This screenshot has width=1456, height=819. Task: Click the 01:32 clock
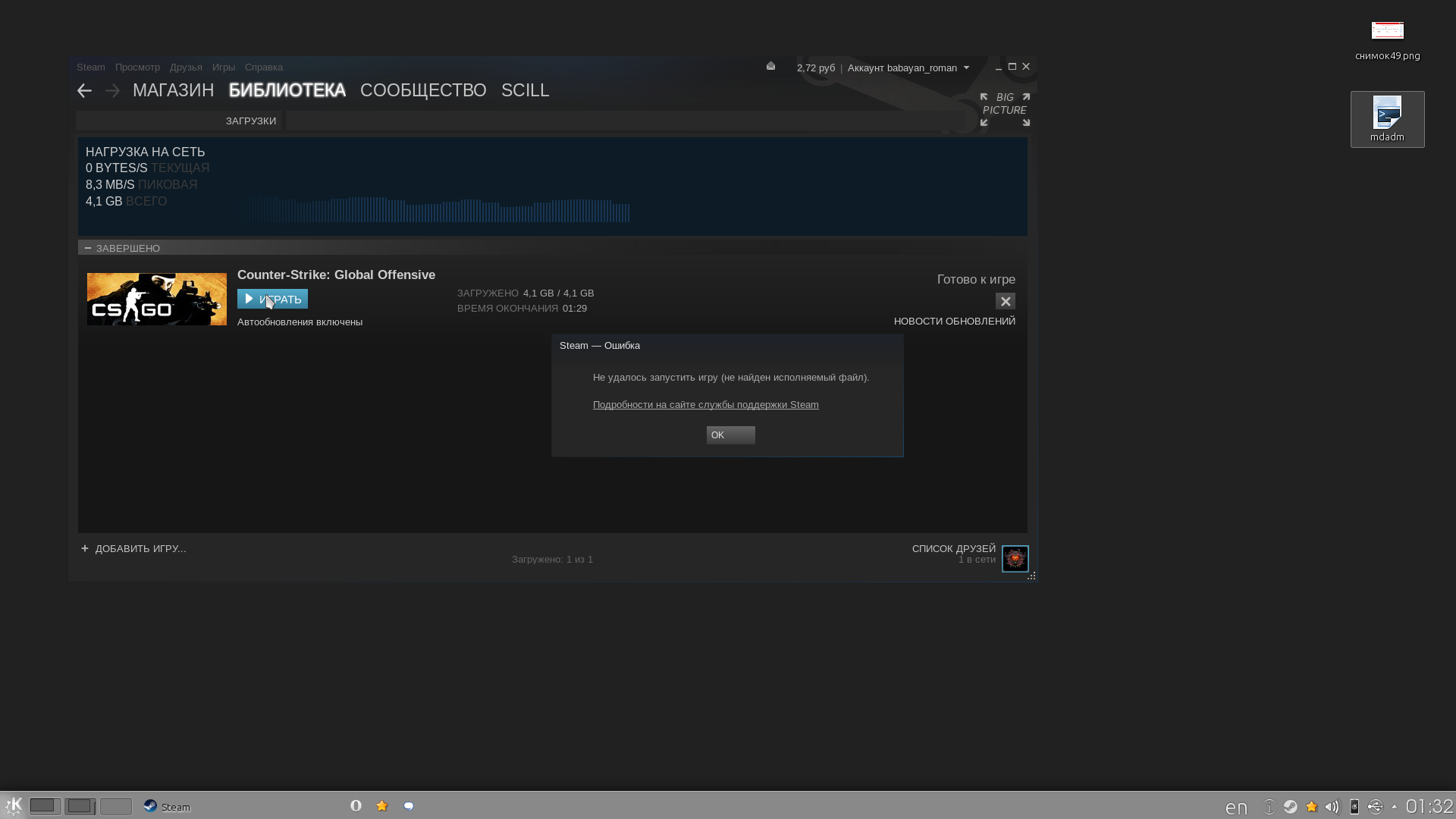click(1429, 807)
